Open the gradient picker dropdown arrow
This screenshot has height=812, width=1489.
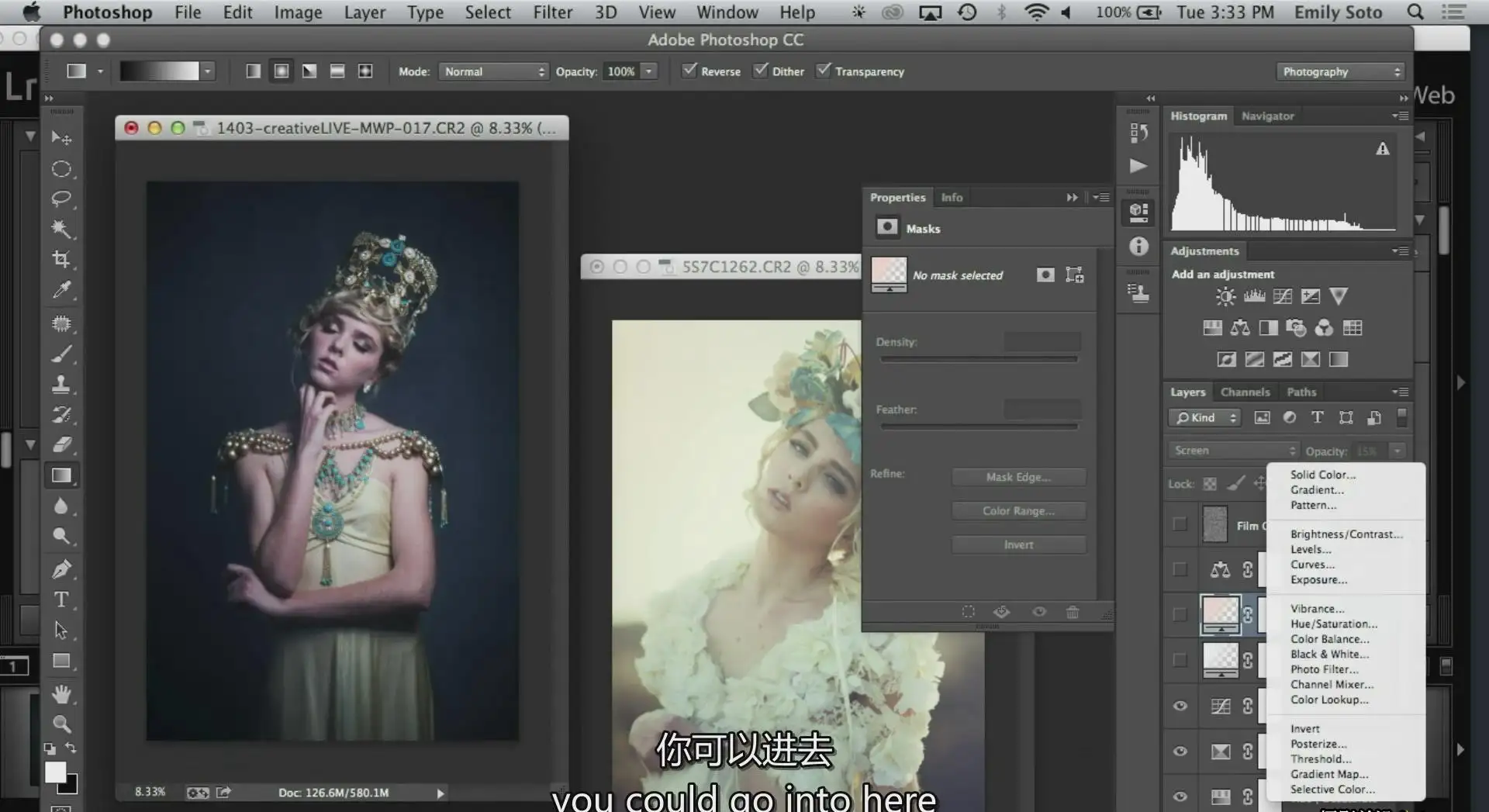pos(207,71)
